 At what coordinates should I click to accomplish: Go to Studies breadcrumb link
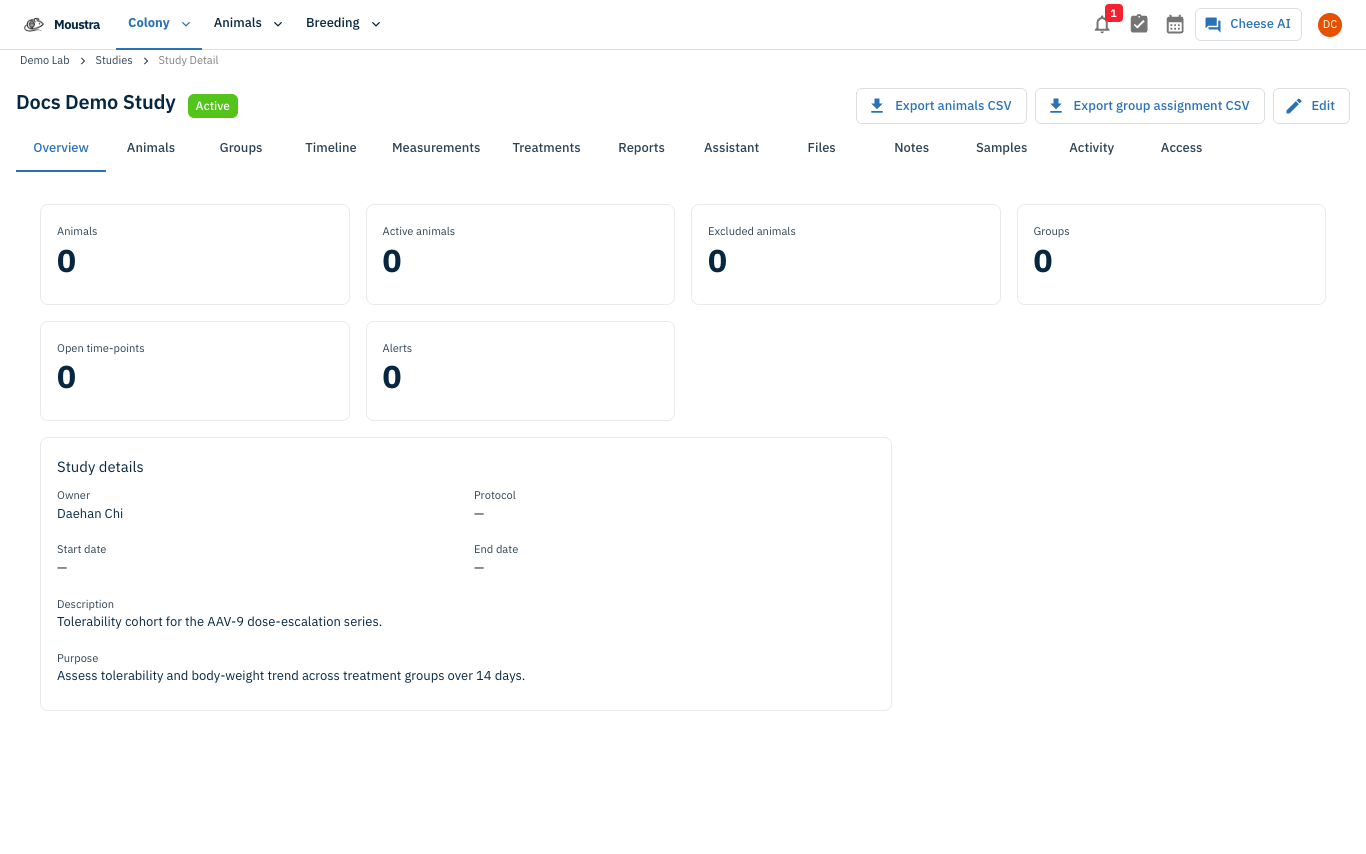click(x=114, y=61)
